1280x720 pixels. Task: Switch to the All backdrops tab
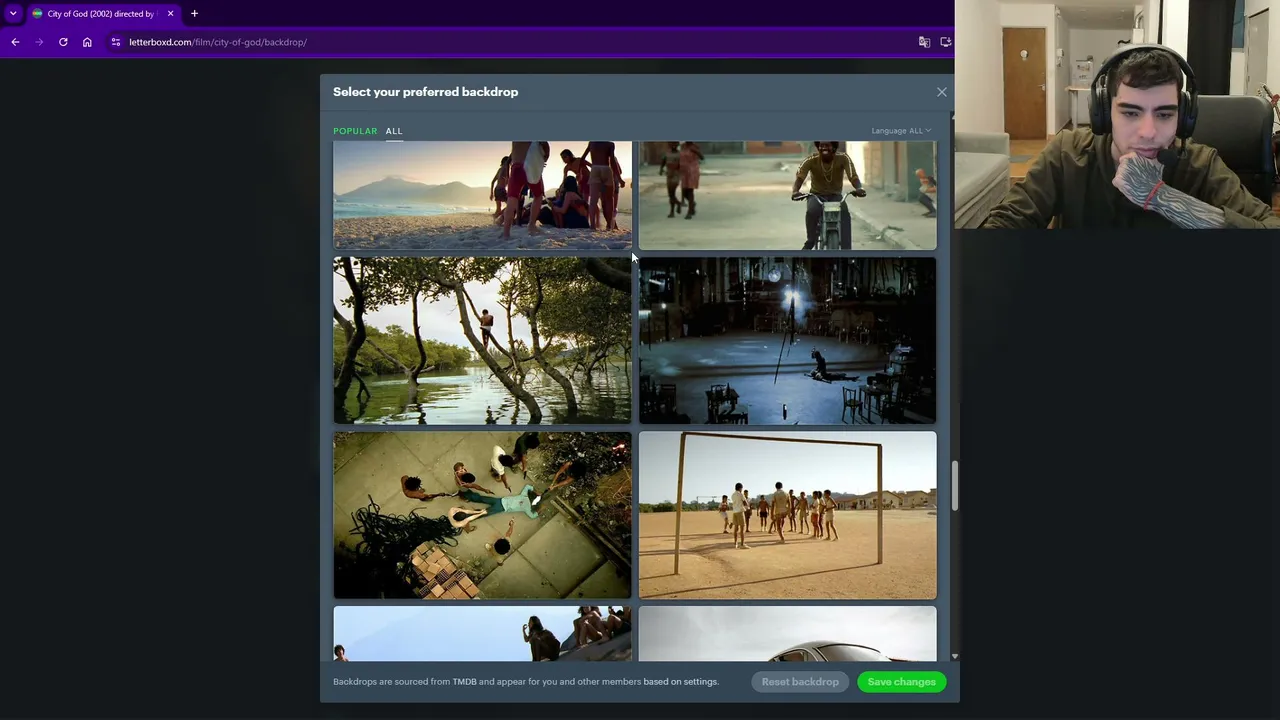[x=394, y=131]
